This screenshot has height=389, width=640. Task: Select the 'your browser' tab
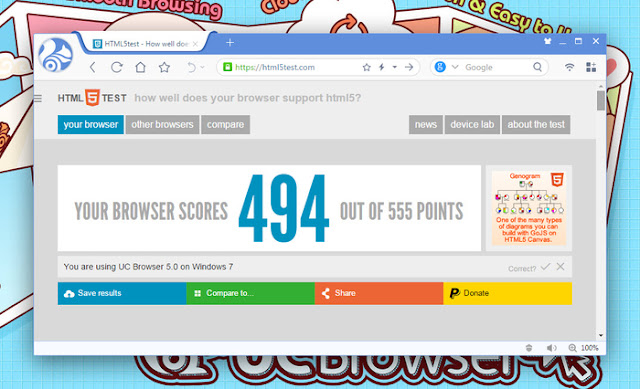91,124
